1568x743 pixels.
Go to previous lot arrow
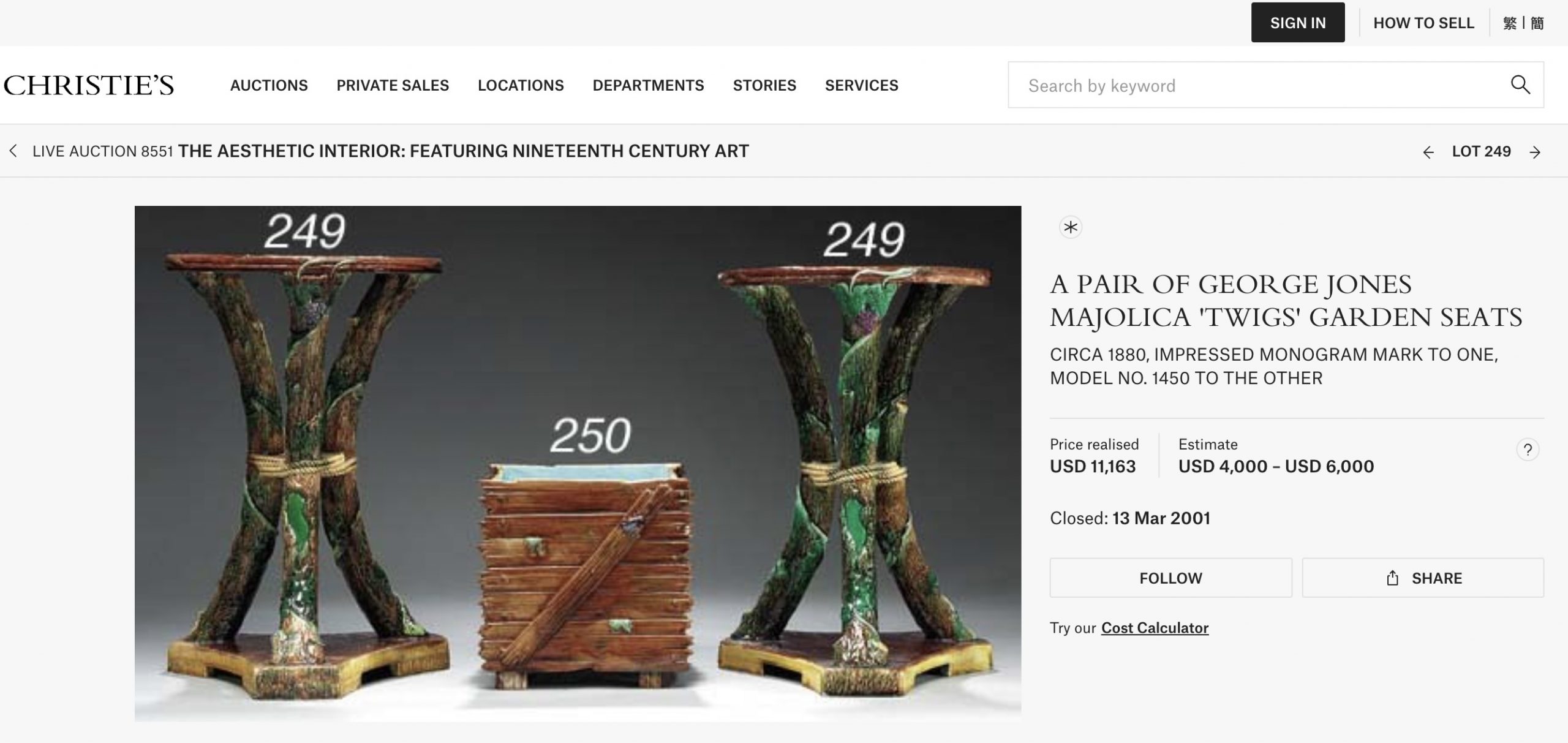pyautogui.click(x=1428, y=152)
